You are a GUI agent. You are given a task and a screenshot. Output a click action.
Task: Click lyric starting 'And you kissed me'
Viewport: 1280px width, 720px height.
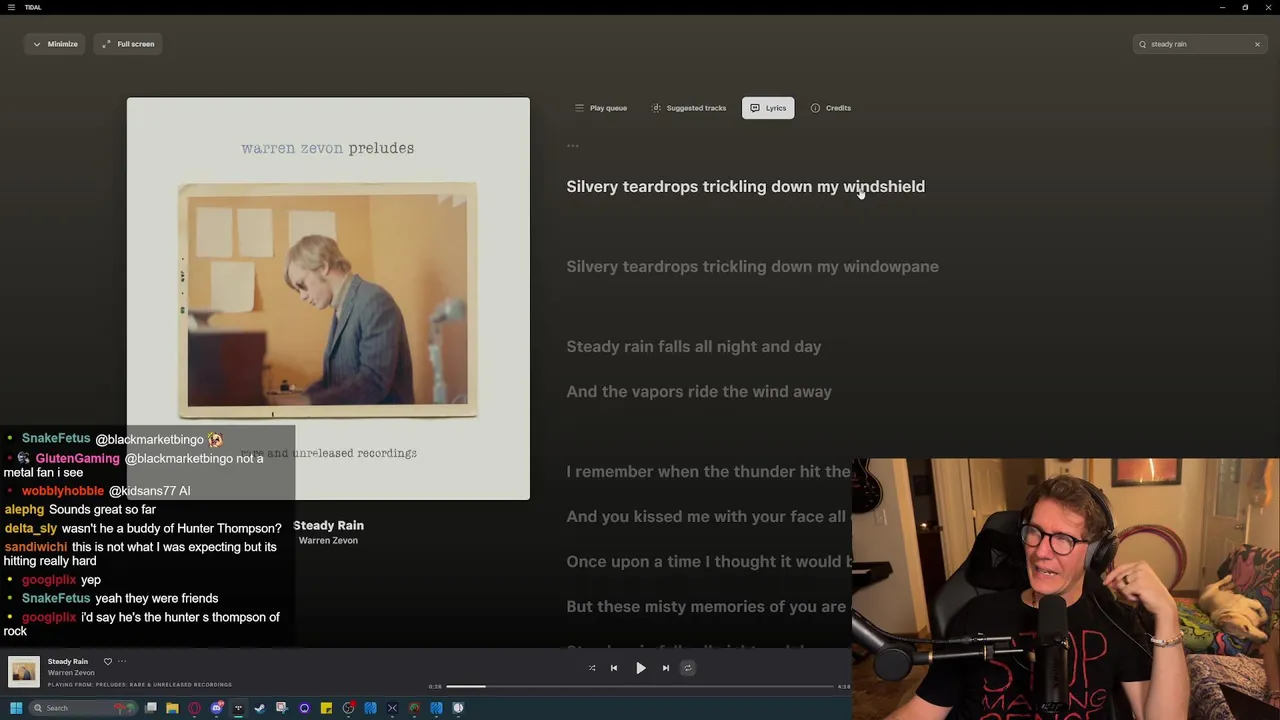708,517
